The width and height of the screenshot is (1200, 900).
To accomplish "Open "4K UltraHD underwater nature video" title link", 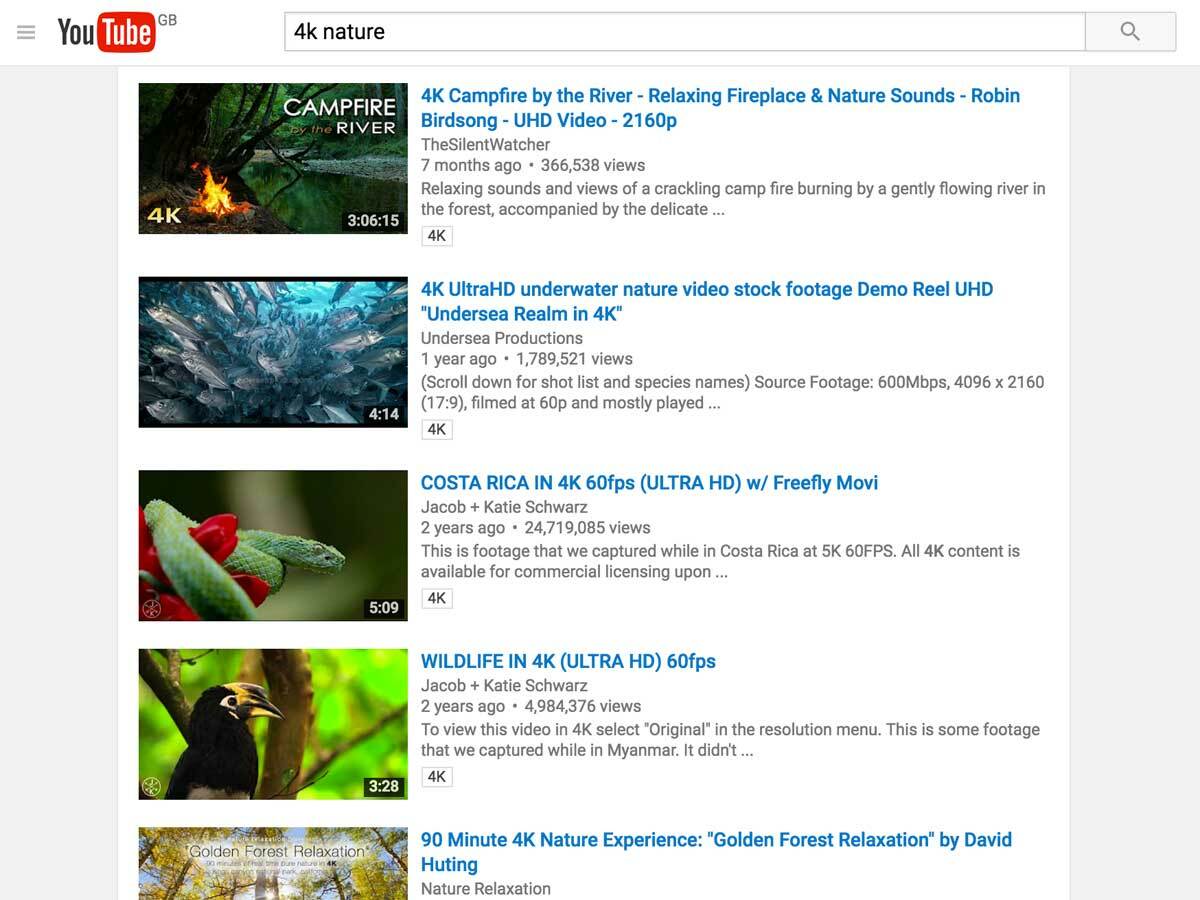I will [707, 301].
